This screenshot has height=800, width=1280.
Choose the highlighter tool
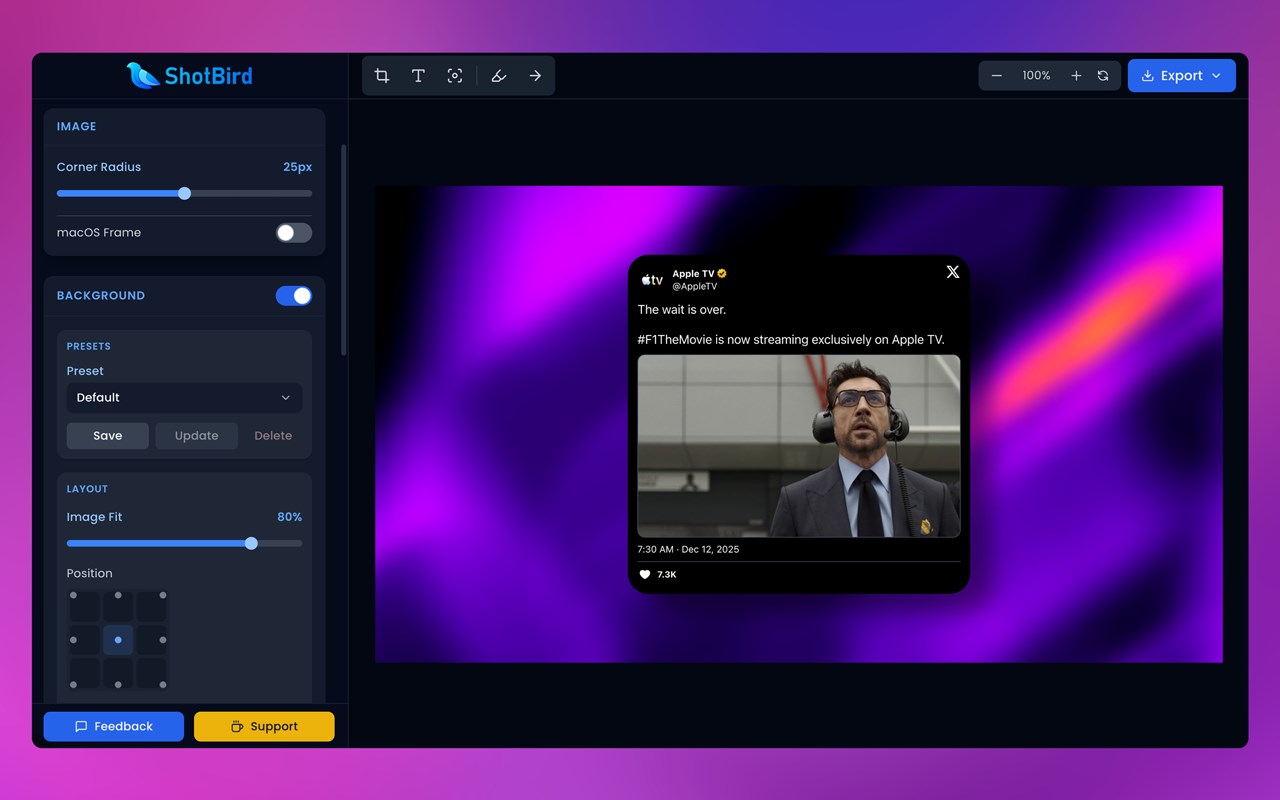[499, 76]
